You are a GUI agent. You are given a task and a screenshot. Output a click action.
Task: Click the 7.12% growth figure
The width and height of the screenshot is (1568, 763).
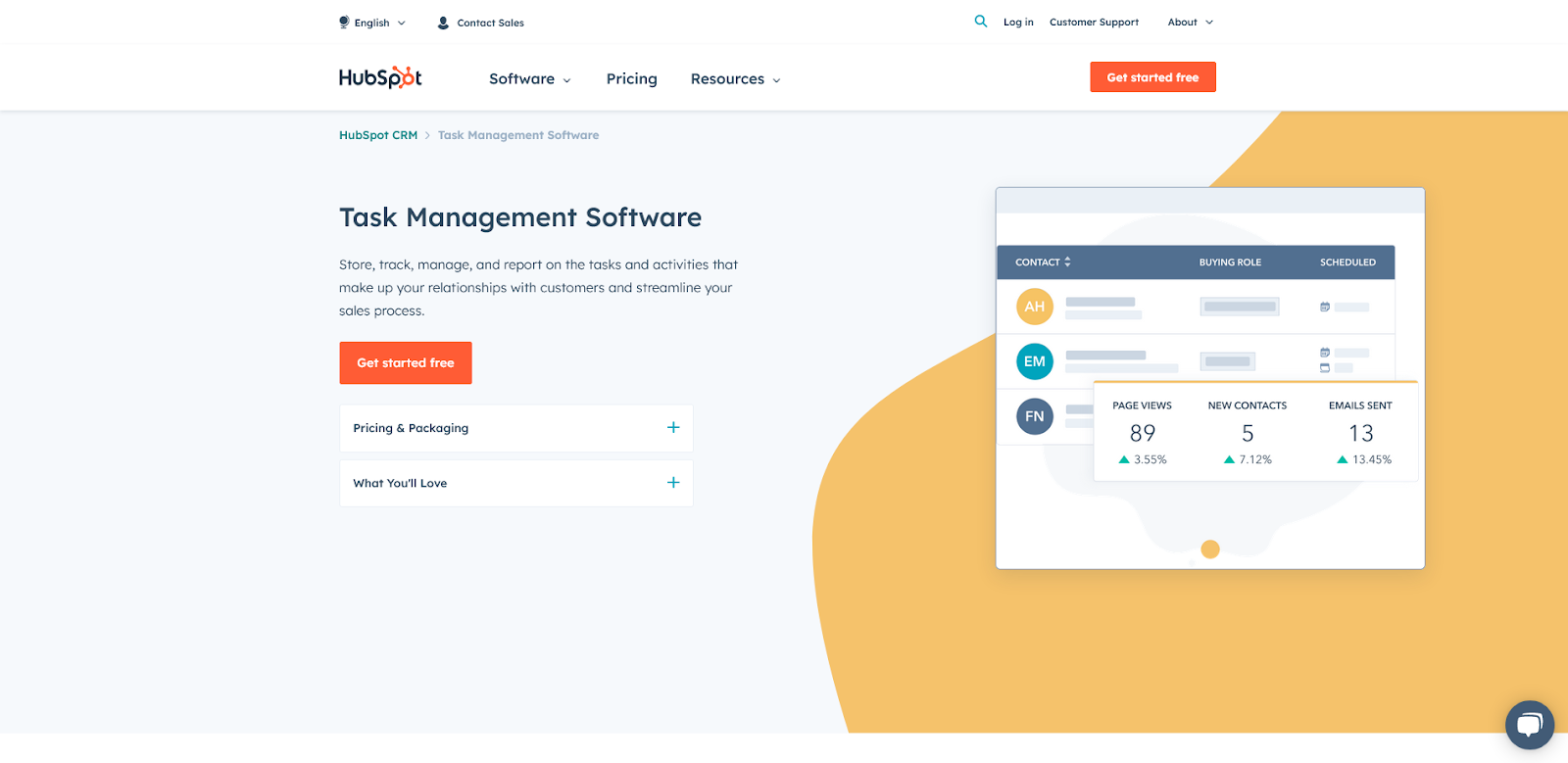[1255, 459]
